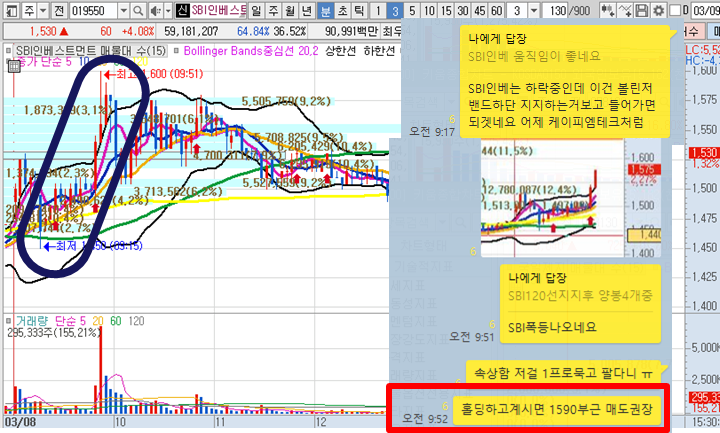Select the 틱 tick chart period
The height and width of the screenshot is (433, 720).
coord(359,10)
